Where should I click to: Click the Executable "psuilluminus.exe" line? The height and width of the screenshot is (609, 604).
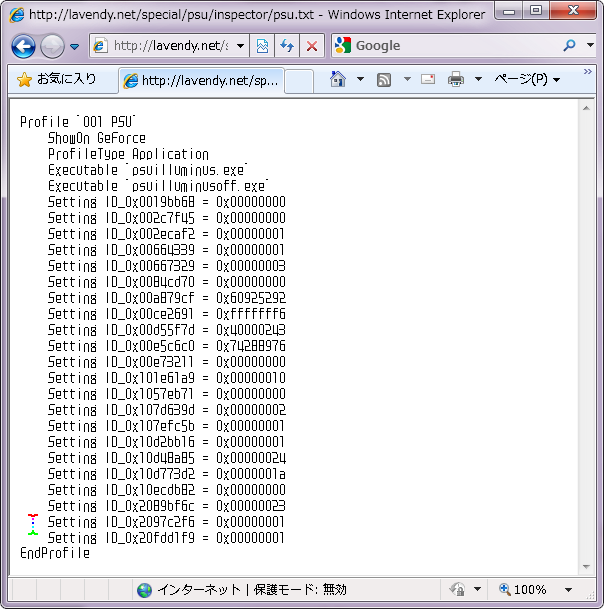(x=148, y=170)
